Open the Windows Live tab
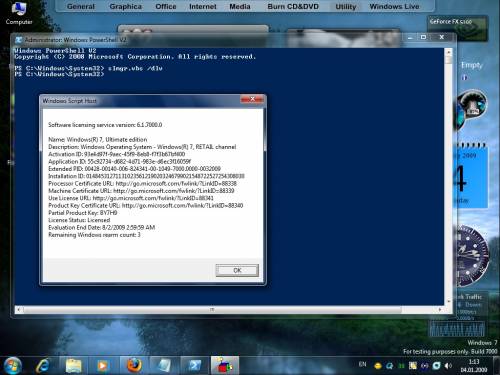 (x=394, y=6)
